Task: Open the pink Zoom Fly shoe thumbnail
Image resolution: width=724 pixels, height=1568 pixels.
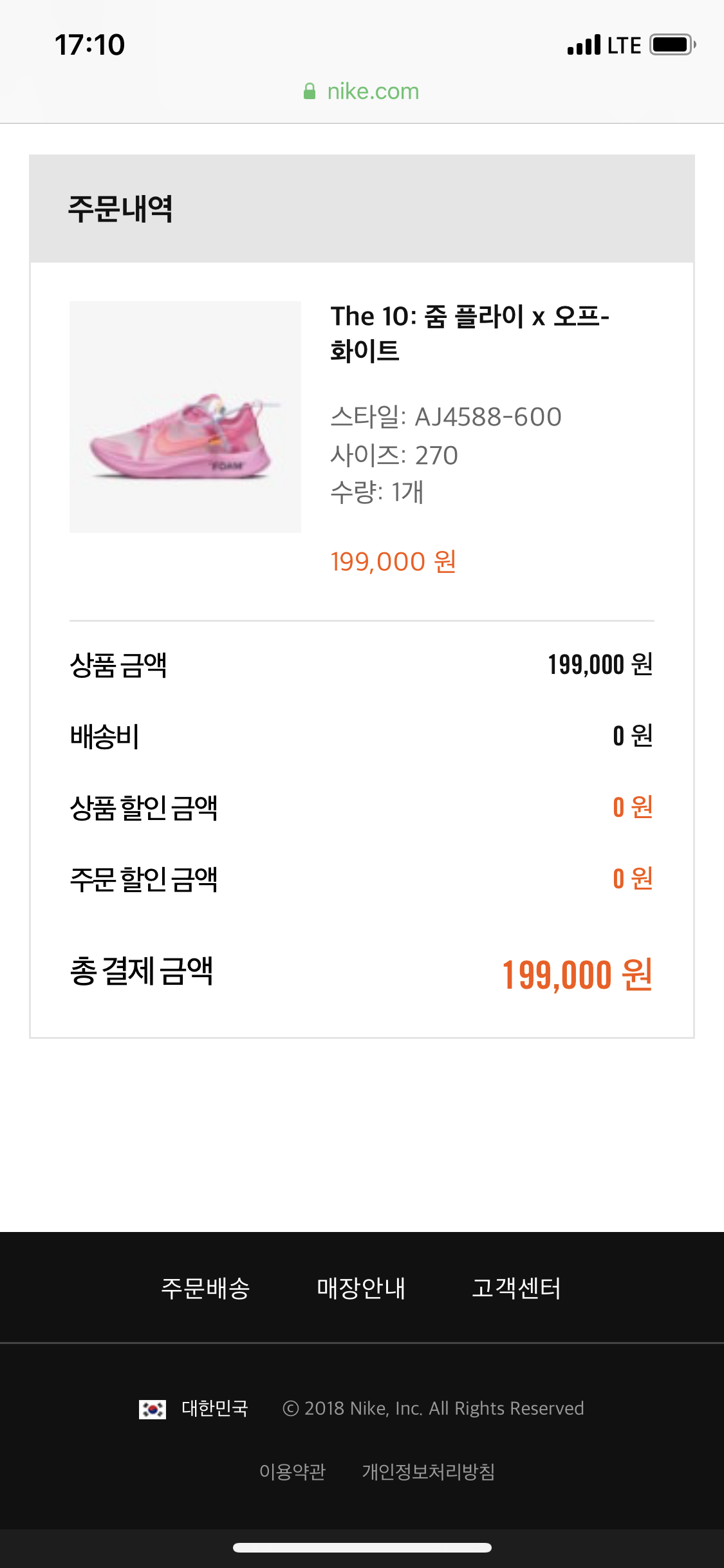Action: pos(185,417)
